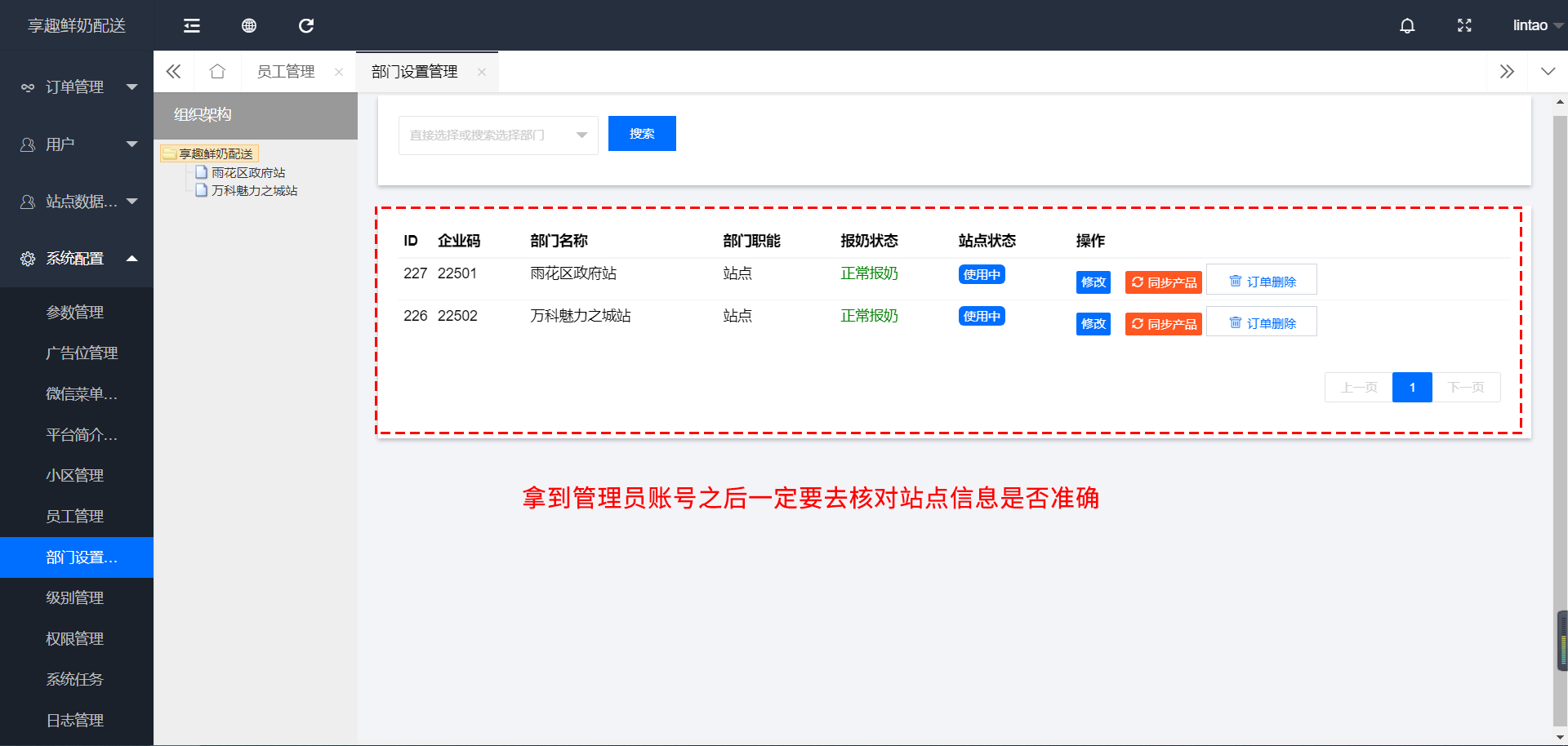Image resolution: width=1568 pixels, height=746 pixels.
Task: Go to home tab icon
Action: tap(217, 72)
